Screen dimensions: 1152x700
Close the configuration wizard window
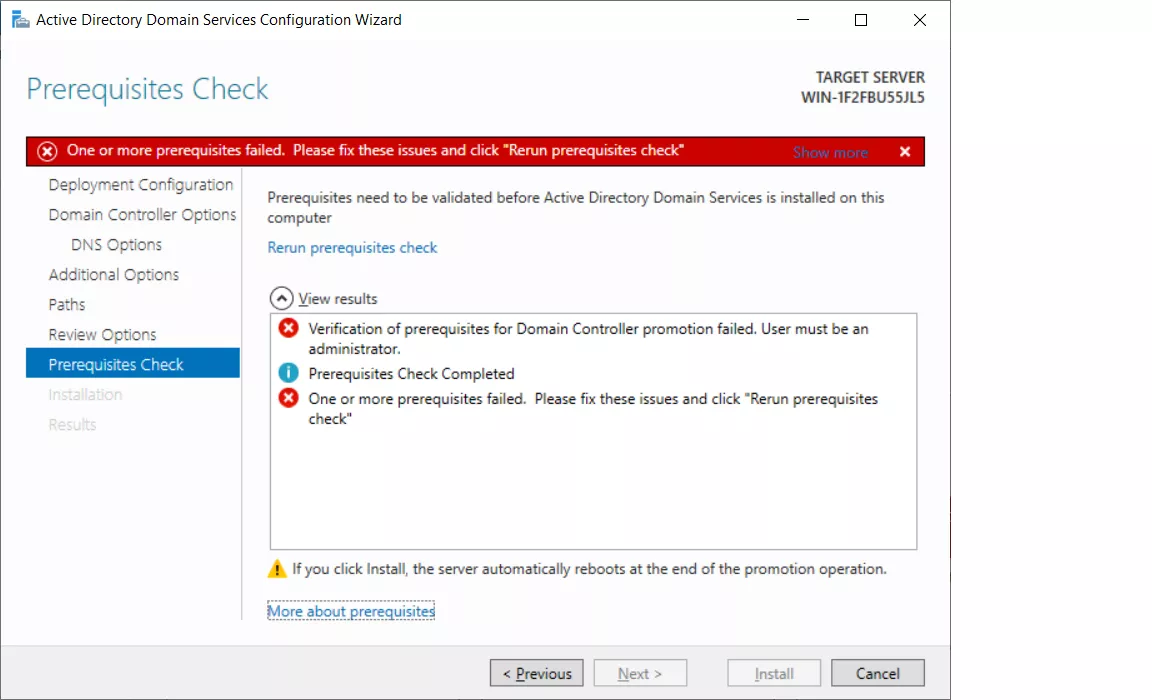(920, 20)
